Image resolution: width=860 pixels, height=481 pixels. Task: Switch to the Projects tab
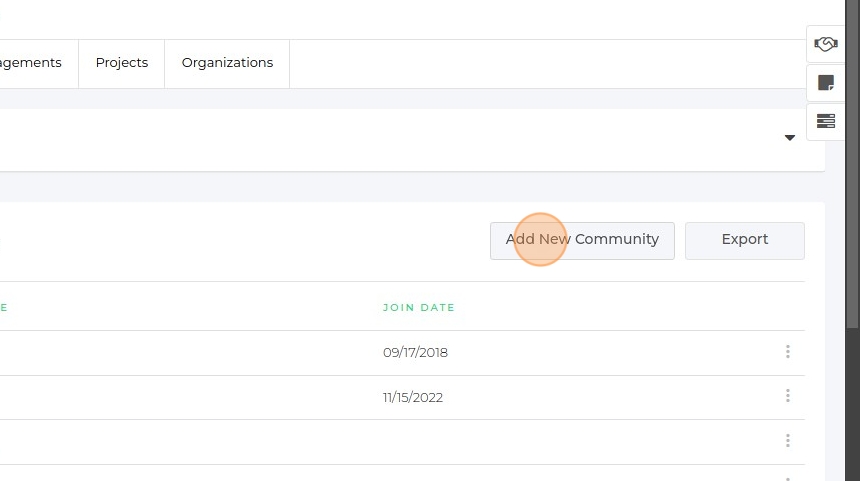(122, 63)
